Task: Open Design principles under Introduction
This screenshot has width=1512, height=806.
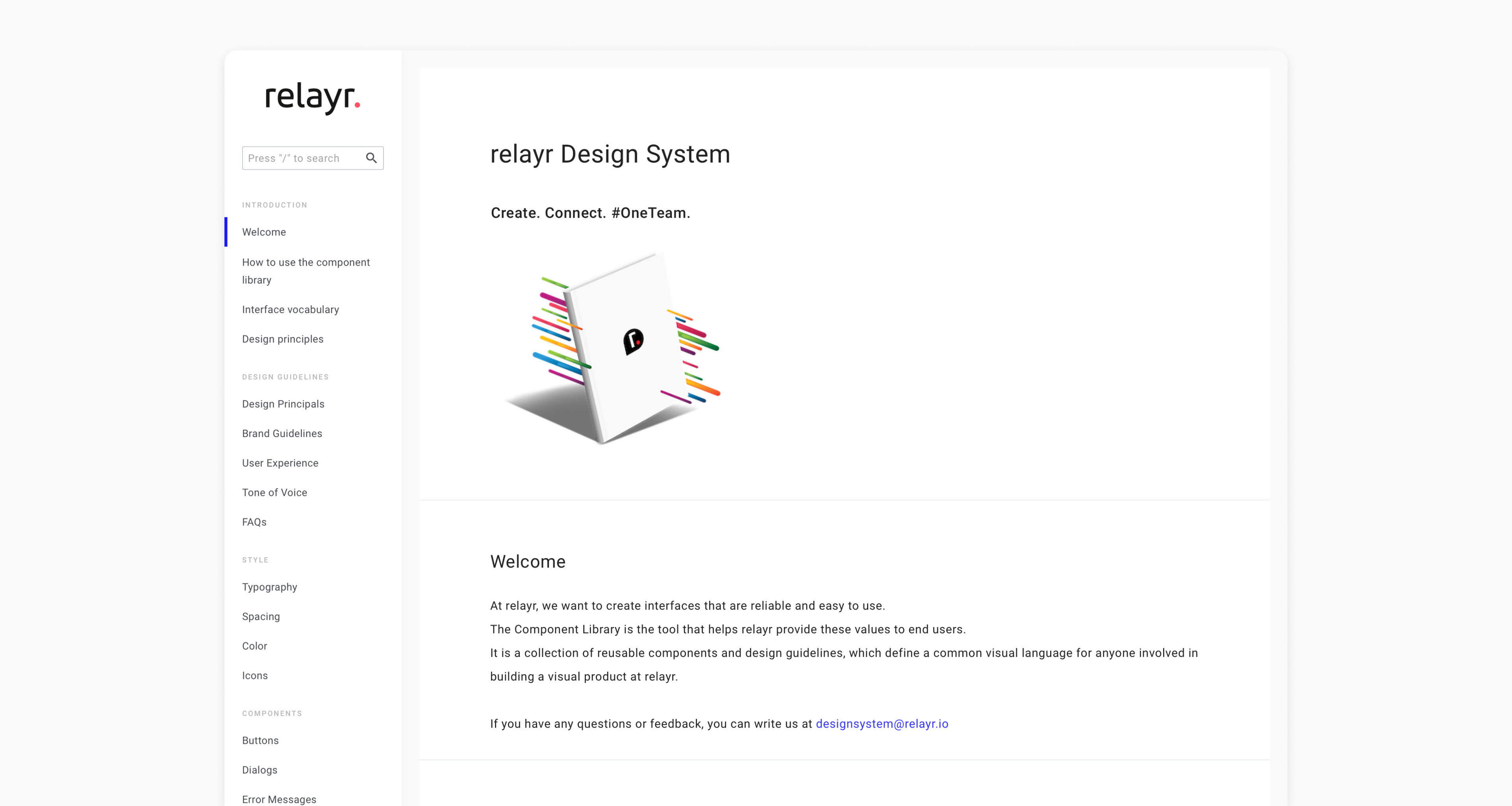Action: pyautogui.click(x=282, y=339)
